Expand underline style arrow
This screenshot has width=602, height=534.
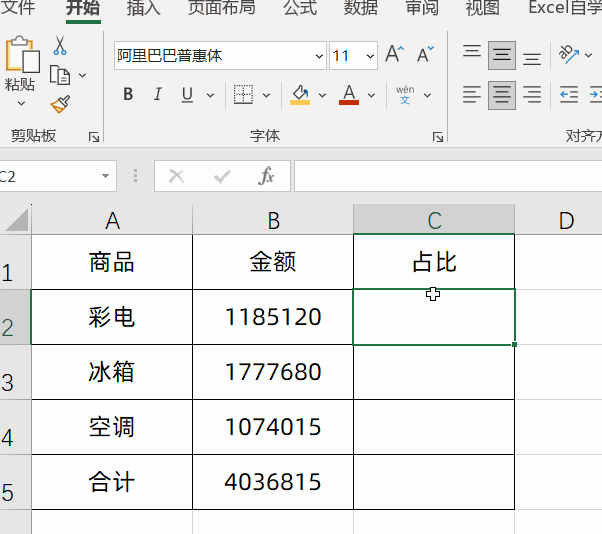210,95
